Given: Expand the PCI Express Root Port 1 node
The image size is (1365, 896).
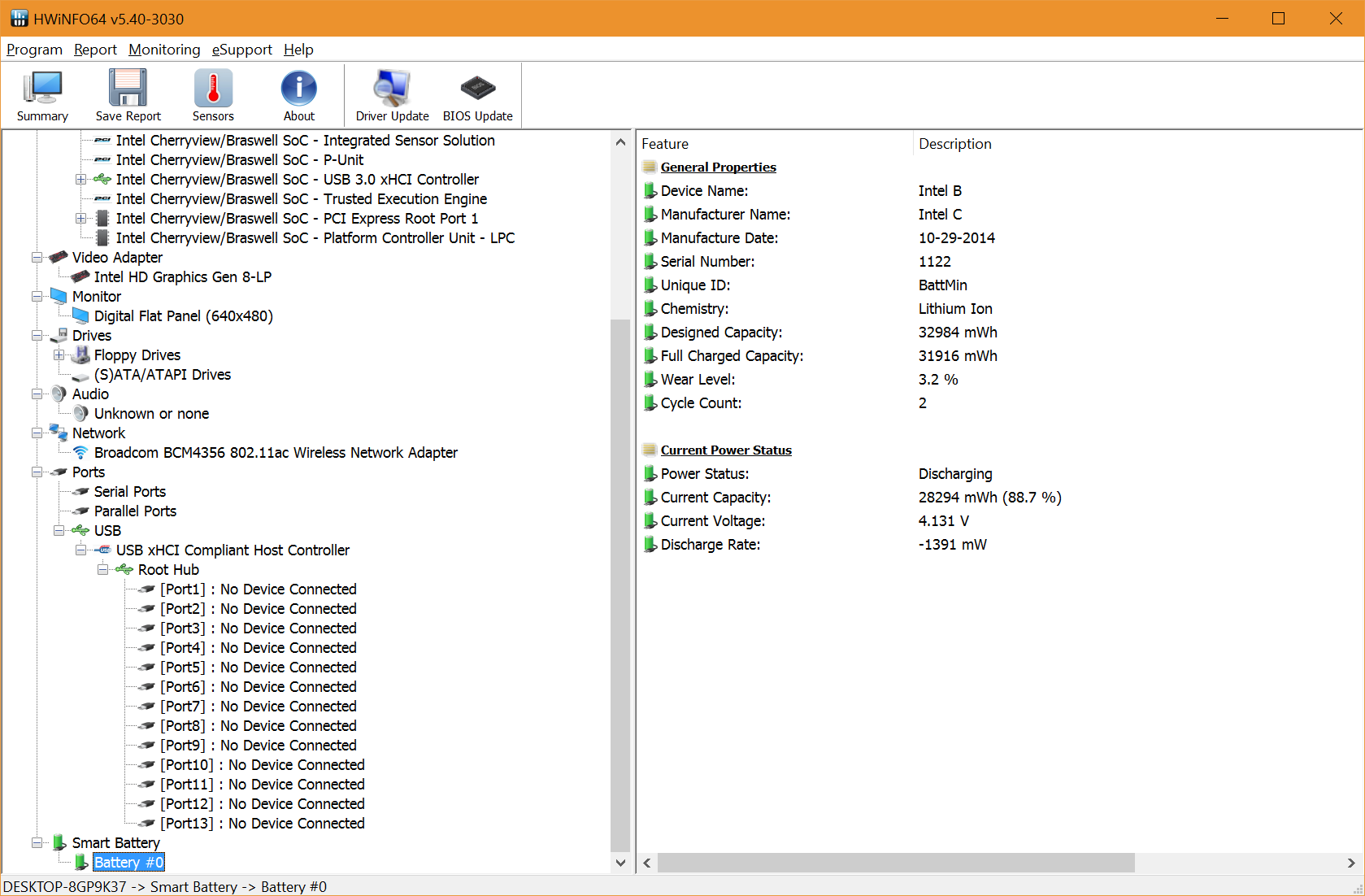Looking at the screenshot, I should point(80,218).
